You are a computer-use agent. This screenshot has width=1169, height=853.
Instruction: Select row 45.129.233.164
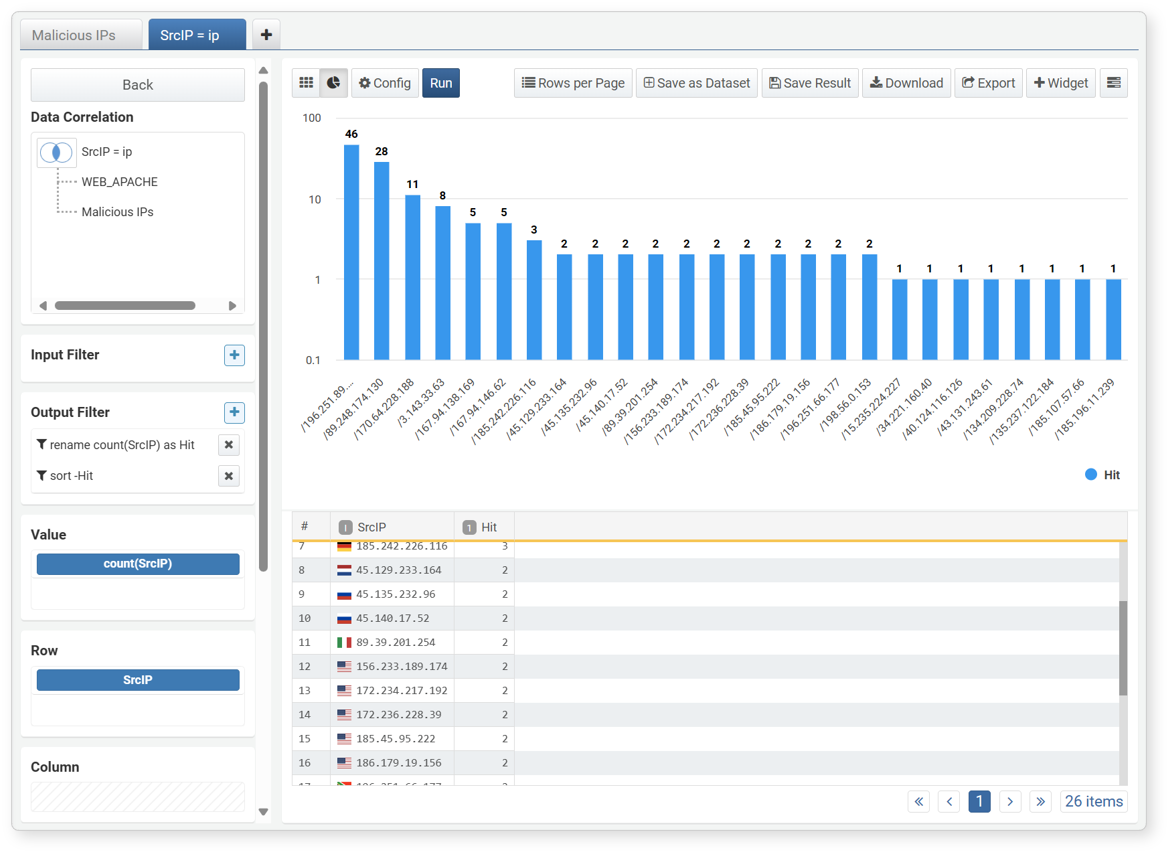pos(705,570)
